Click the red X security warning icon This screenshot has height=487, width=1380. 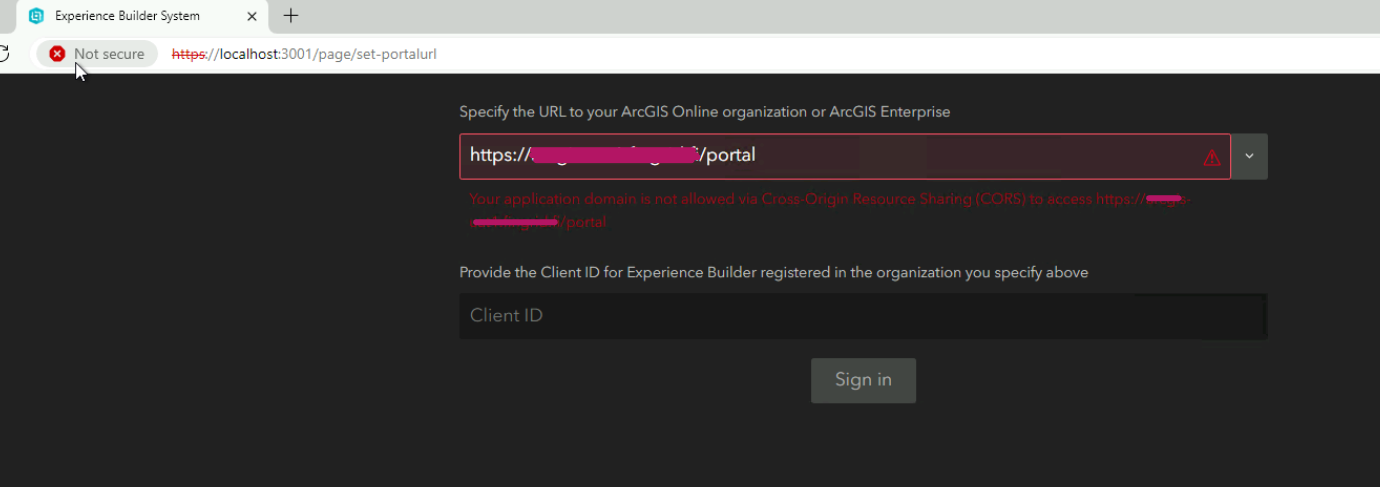[58, 54]
